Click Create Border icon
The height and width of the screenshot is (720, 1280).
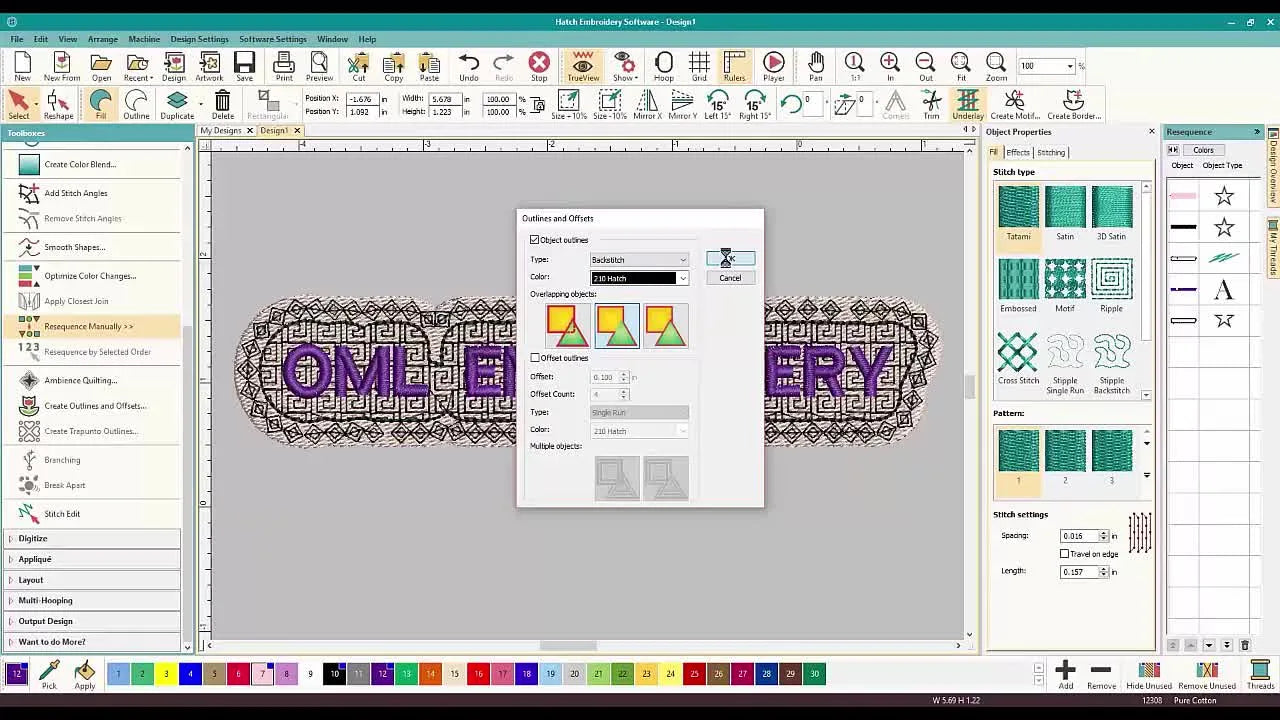[1074, 104]
